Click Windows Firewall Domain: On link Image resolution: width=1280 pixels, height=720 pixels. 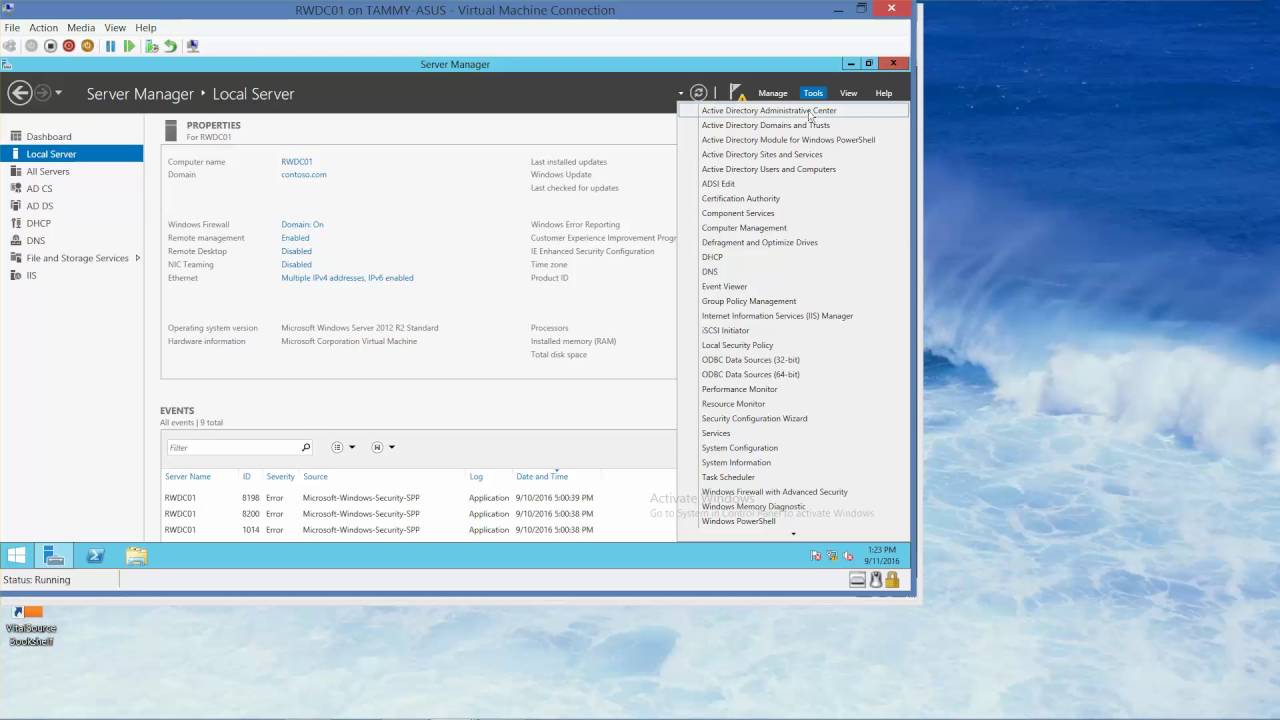pyautogui.click(x=302, y=225)
